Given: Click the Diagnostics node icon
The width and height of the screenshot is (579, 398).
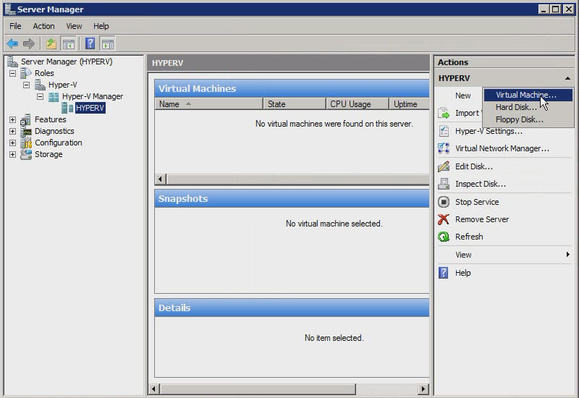Looking at the screenshot, I should (26, 131).
